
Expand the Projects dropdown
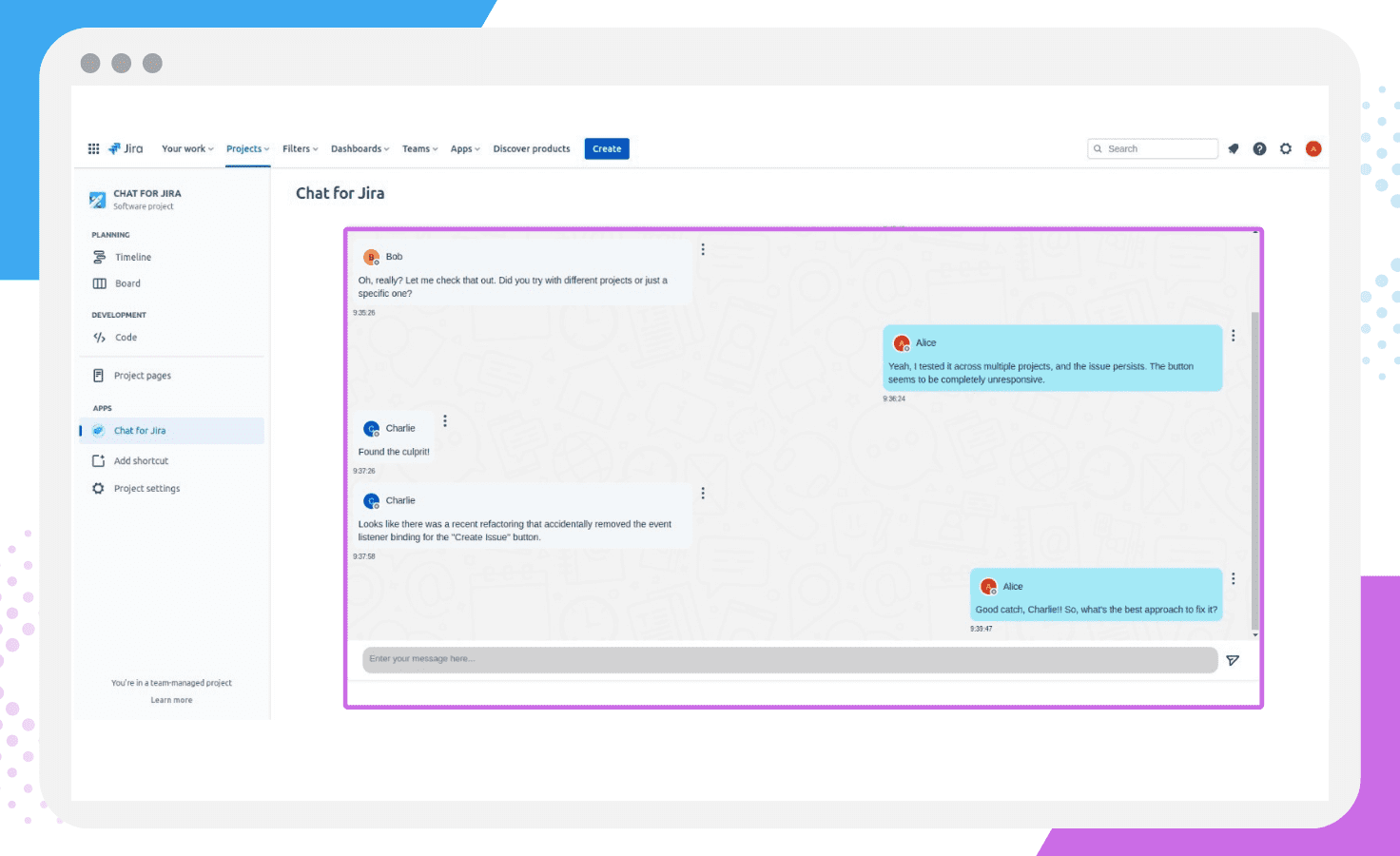pyautogui.click(x=246, y=148)
